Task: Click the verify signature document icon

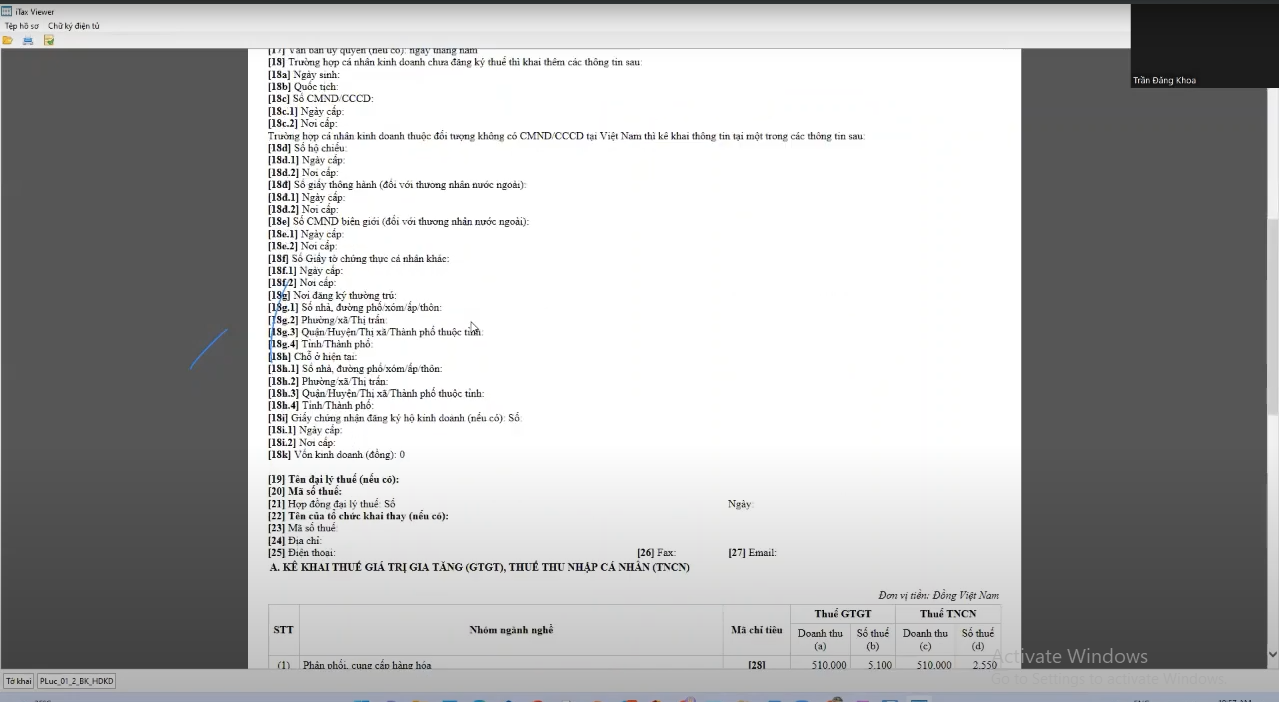Action: (48, 40)
